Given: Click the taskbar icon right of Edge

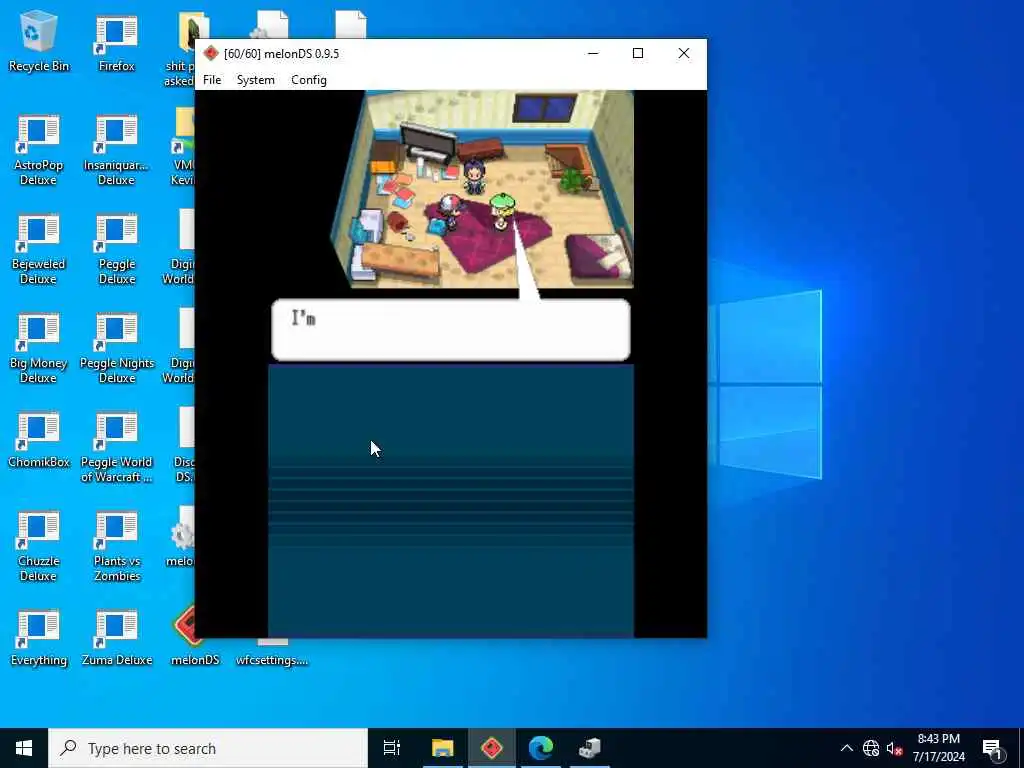Looking at the screenshot, I should [590, 748].
